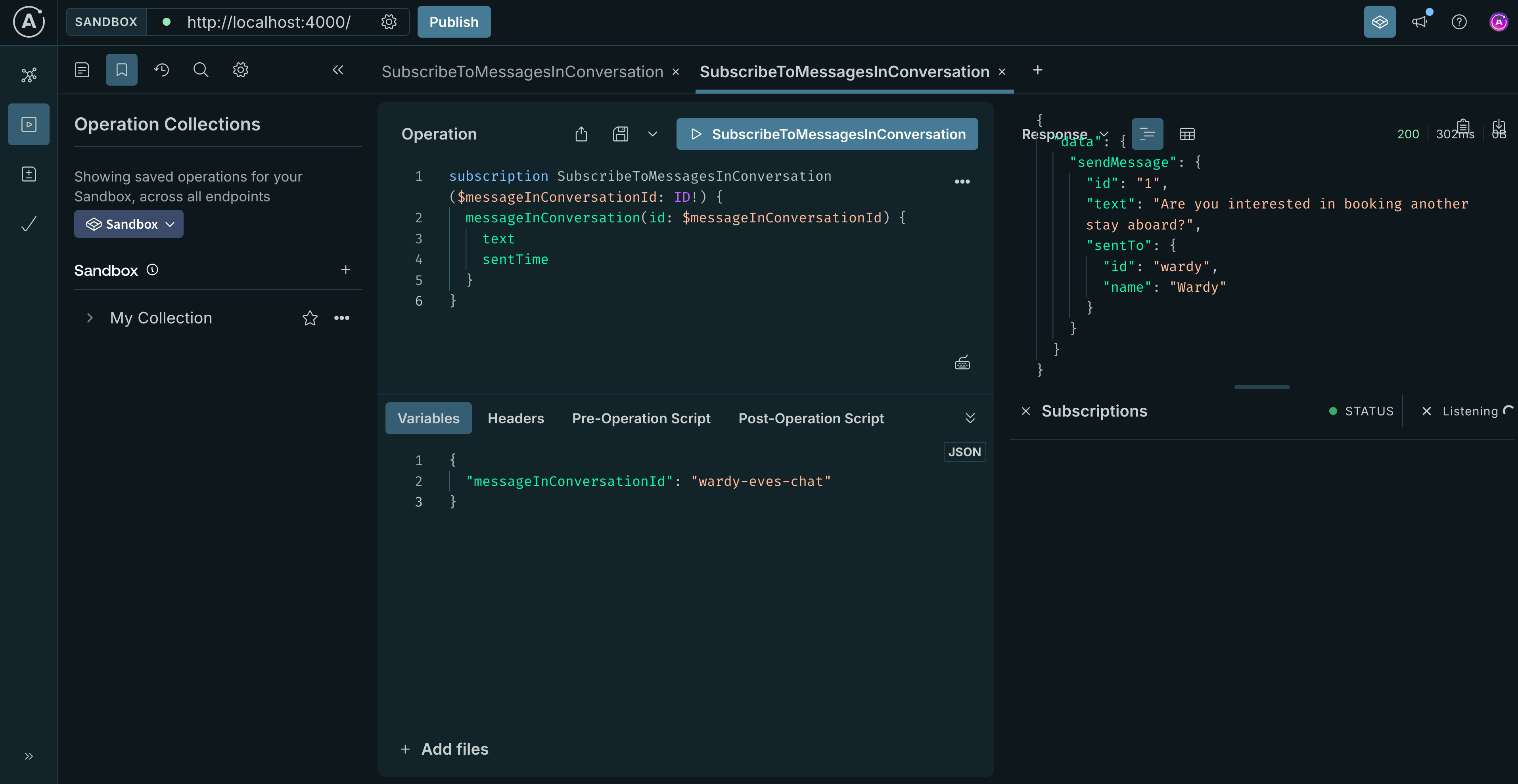Screen dimensions: 1518x784
Task: Run SubscribeToMessagesInConversation operation button
Action: pyautogui.click(x=827, y=134)
